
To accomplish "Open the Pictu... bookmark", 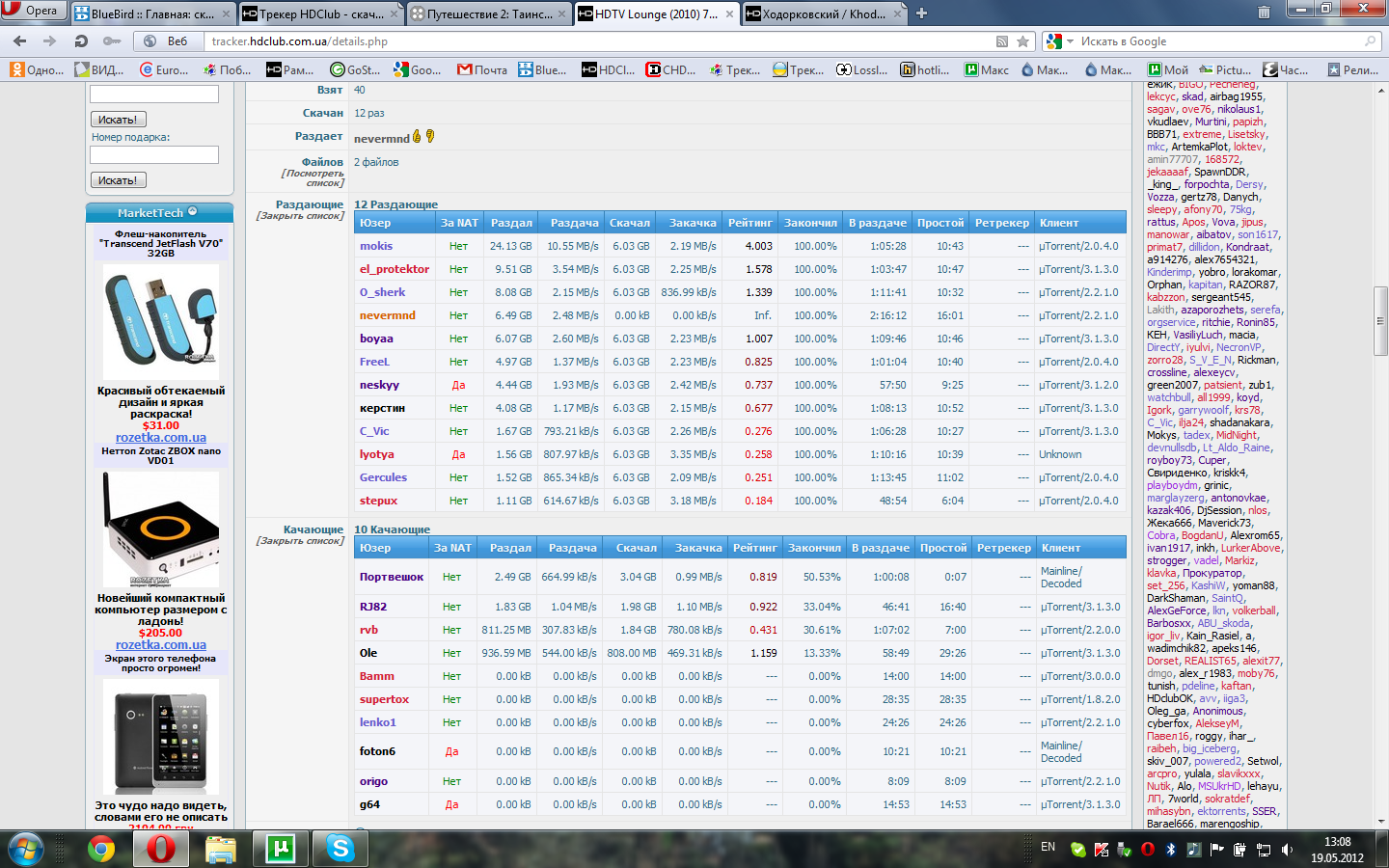I will coord(1225,69).
